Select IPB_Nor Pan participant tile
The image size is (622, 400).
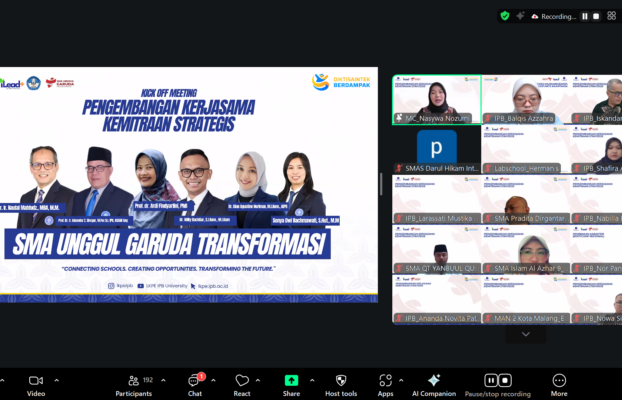click(x=597, y=250)
